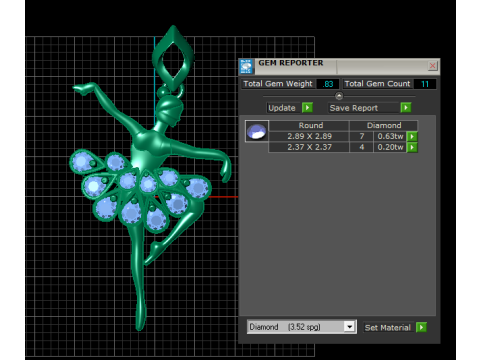Viewport: 480px width, 360px height.
Task: Click the Gem Reporter app icon
Action: (246, 66)
